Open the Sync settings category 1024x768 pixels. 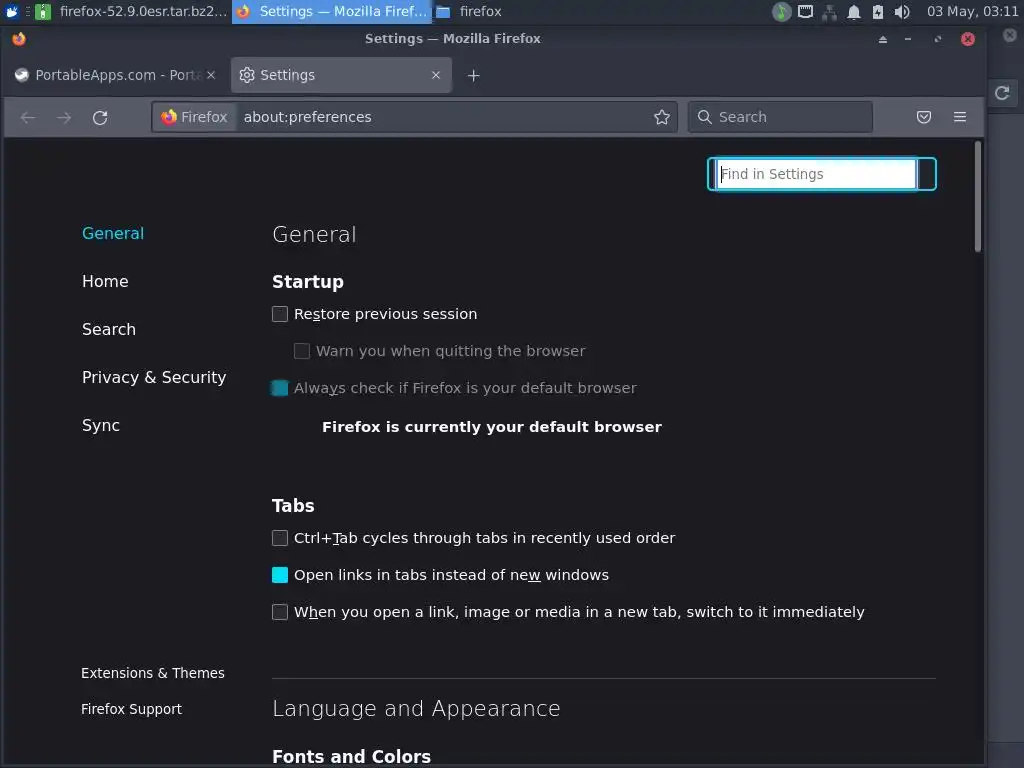[101, 426]
